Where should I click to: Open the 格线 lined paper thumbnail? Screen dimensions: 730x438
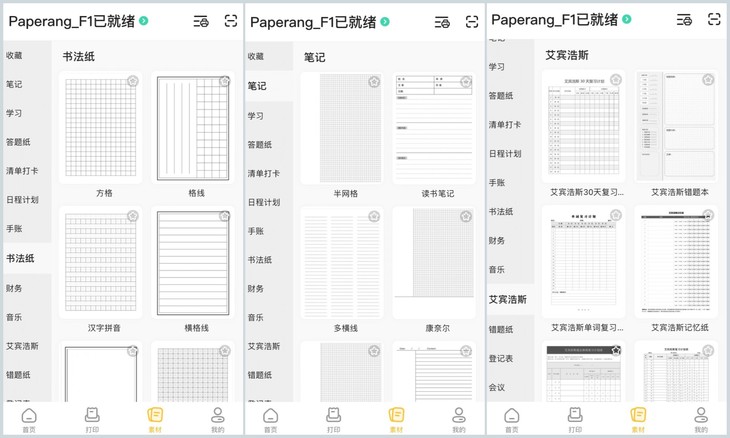click(193, 128)
